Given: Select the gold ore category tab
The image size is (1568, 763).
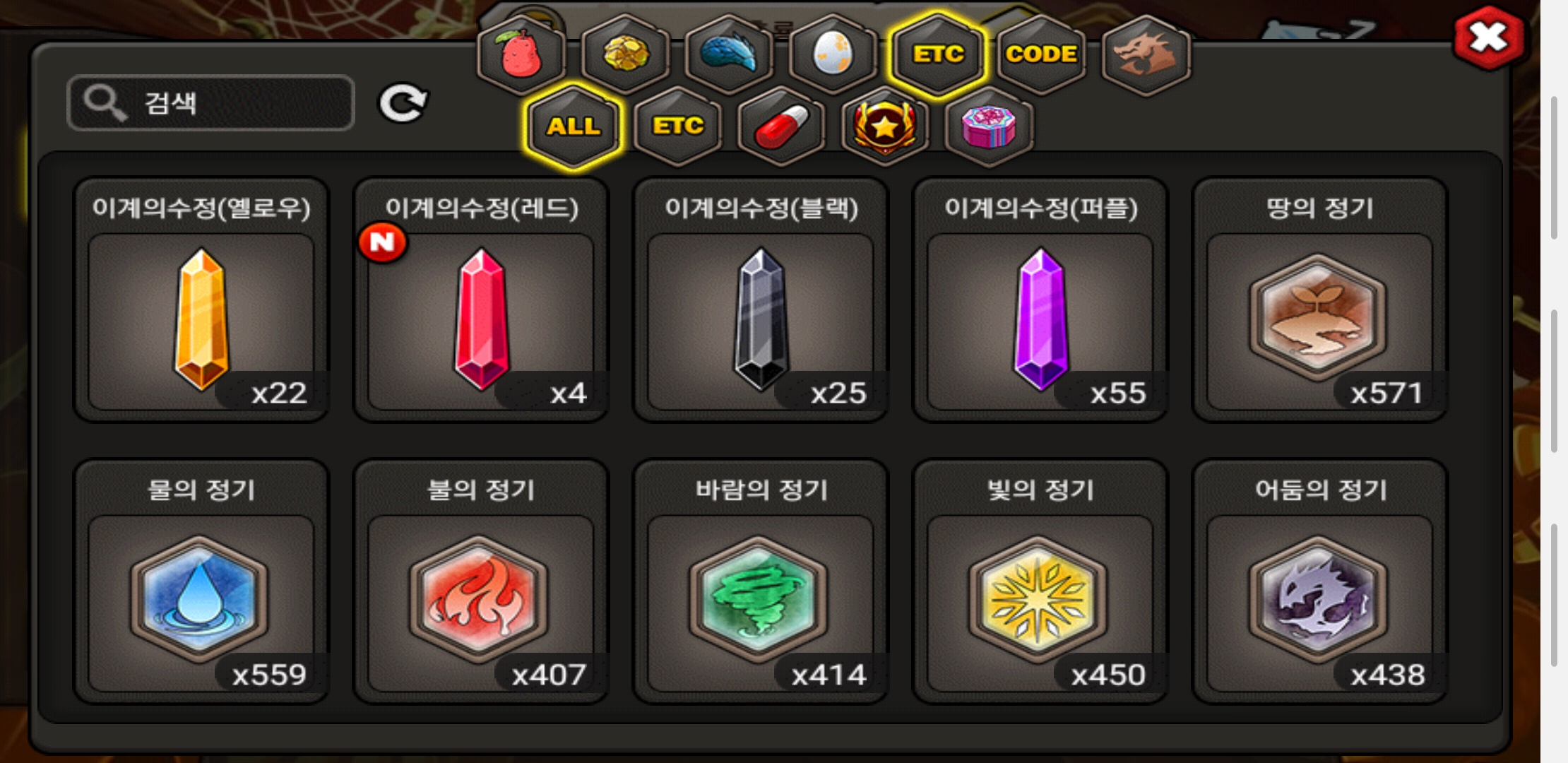Looking at the screenshot, I should (x=626, y=54).
